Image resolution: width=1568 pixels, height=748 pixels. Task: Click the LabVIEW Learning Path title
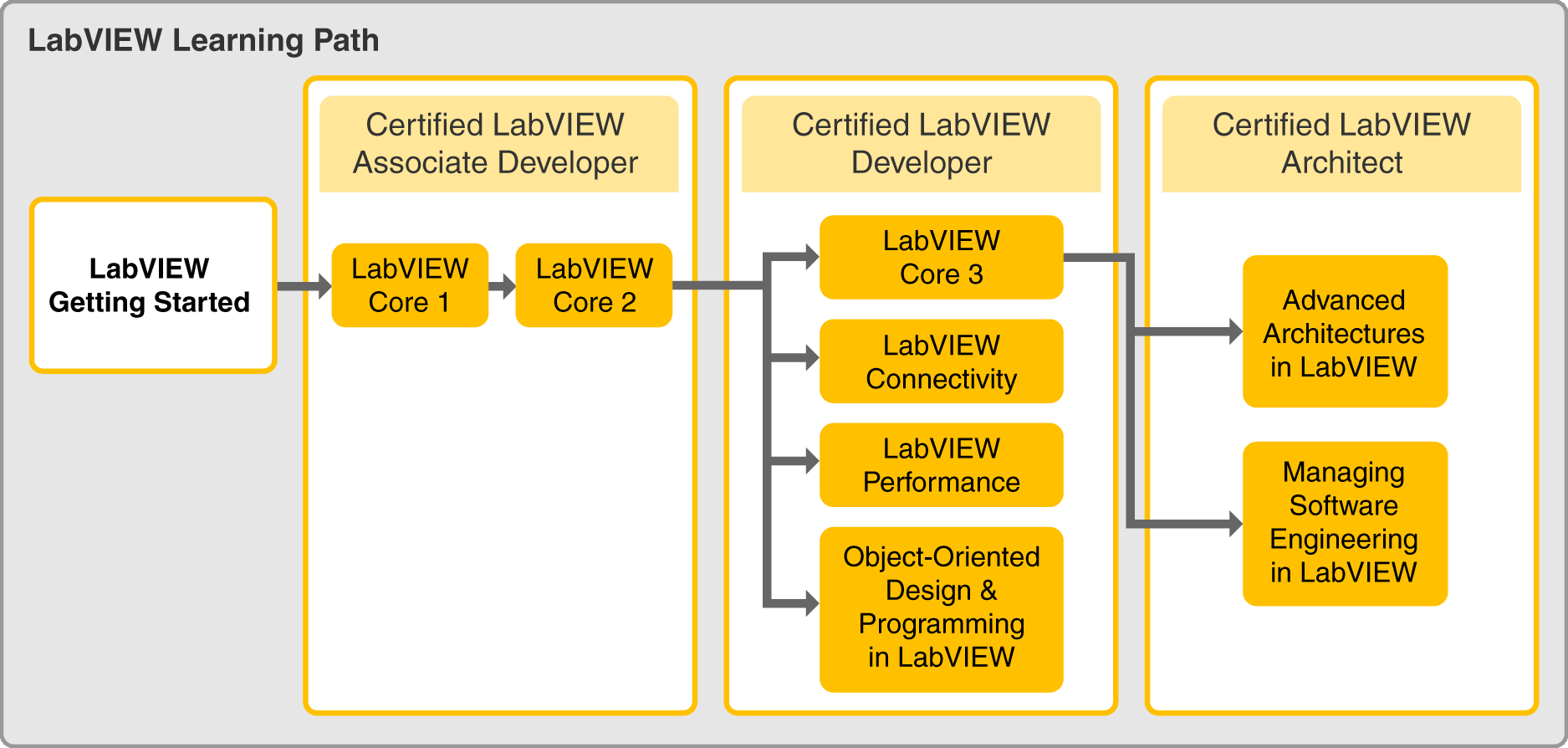tap(203, 40)
